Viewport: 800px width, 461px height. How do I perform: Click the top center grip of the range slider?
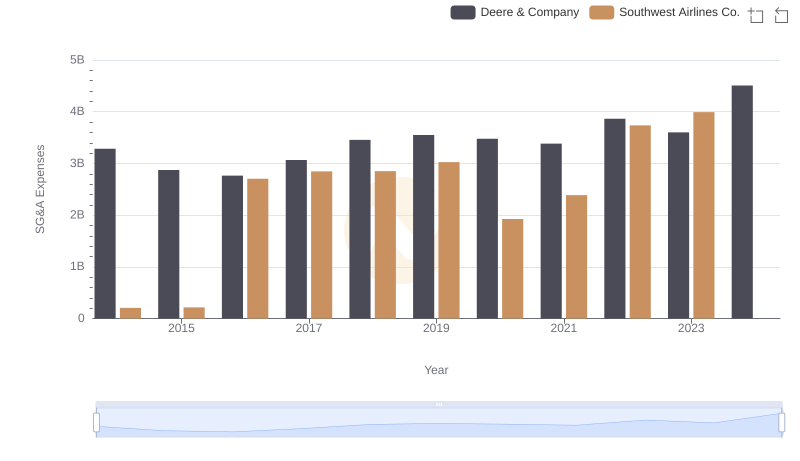[439, 404]
